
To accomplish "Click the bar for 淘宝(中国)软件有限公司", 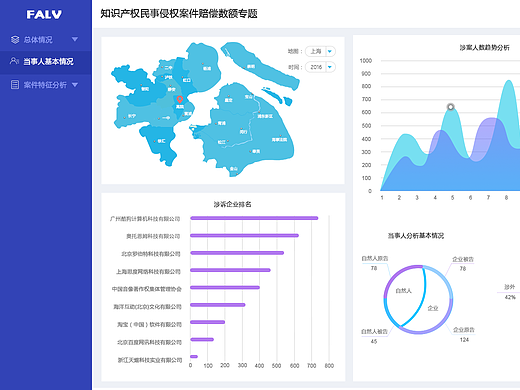I will tap(208, 322).
